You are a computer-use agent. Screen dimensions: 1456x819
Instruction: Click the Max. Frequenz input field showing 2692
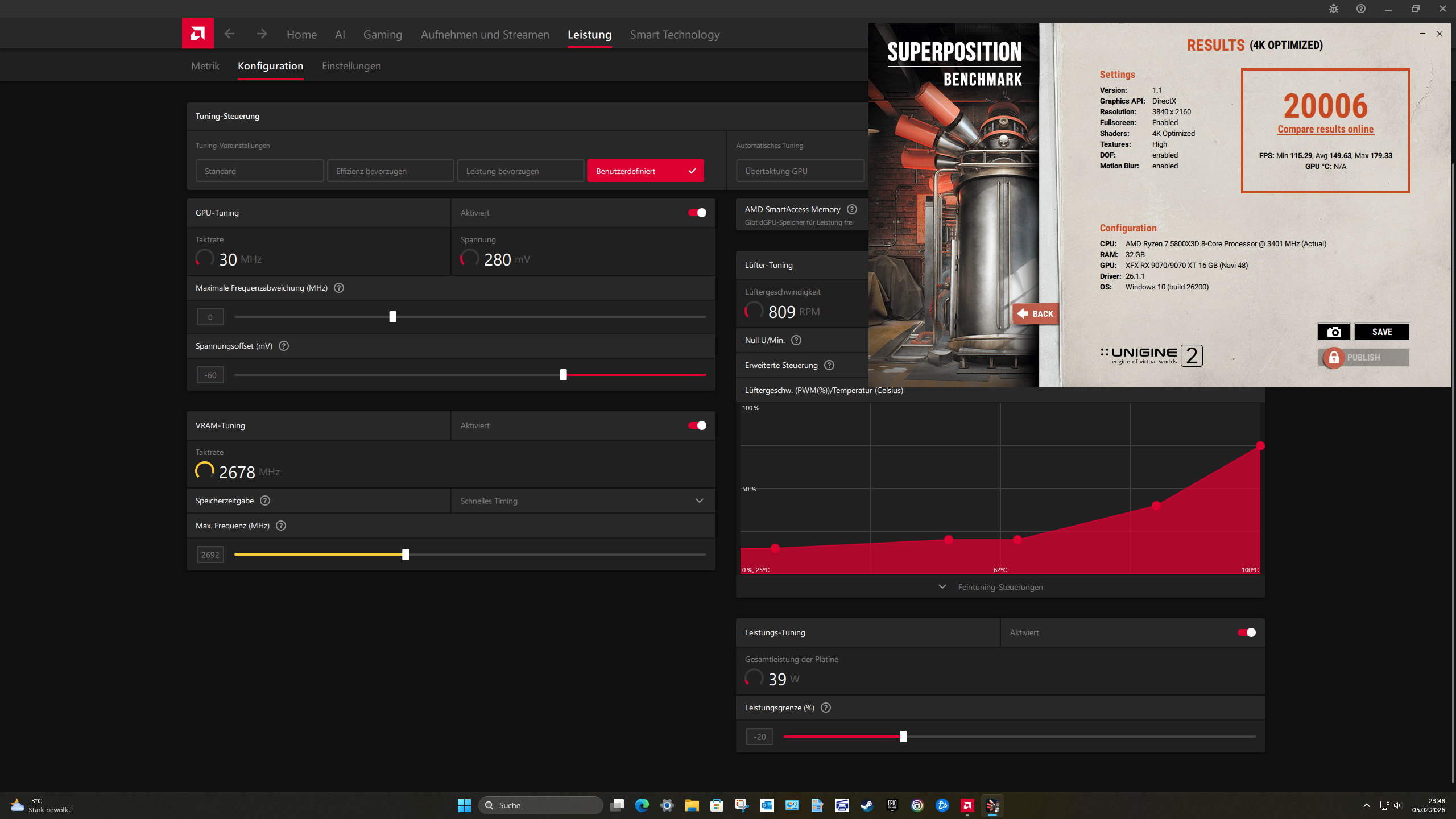click(210, 554)
